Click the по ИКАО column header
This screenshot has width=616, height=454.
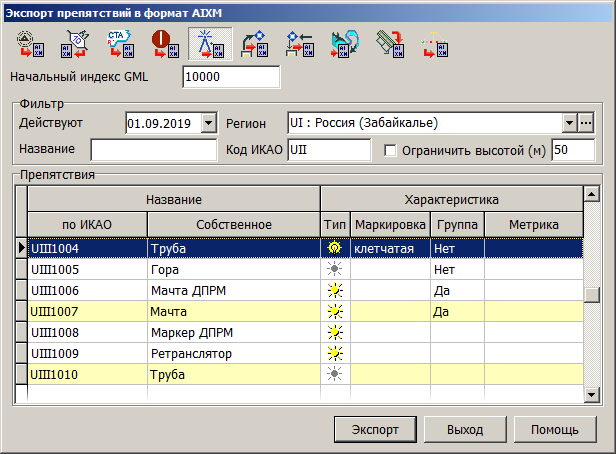(x=86, y=224)
